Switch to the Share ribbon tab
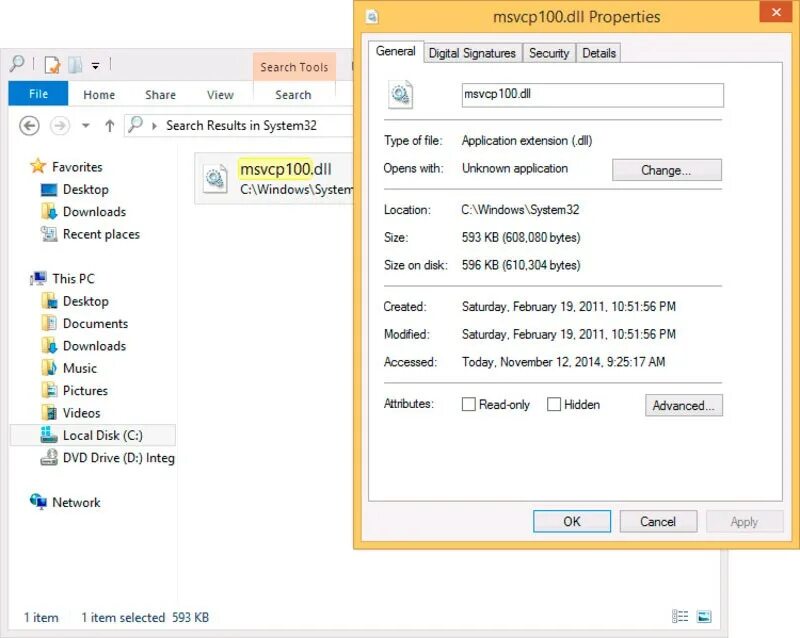The image size is (800, 638). point(160,95)
